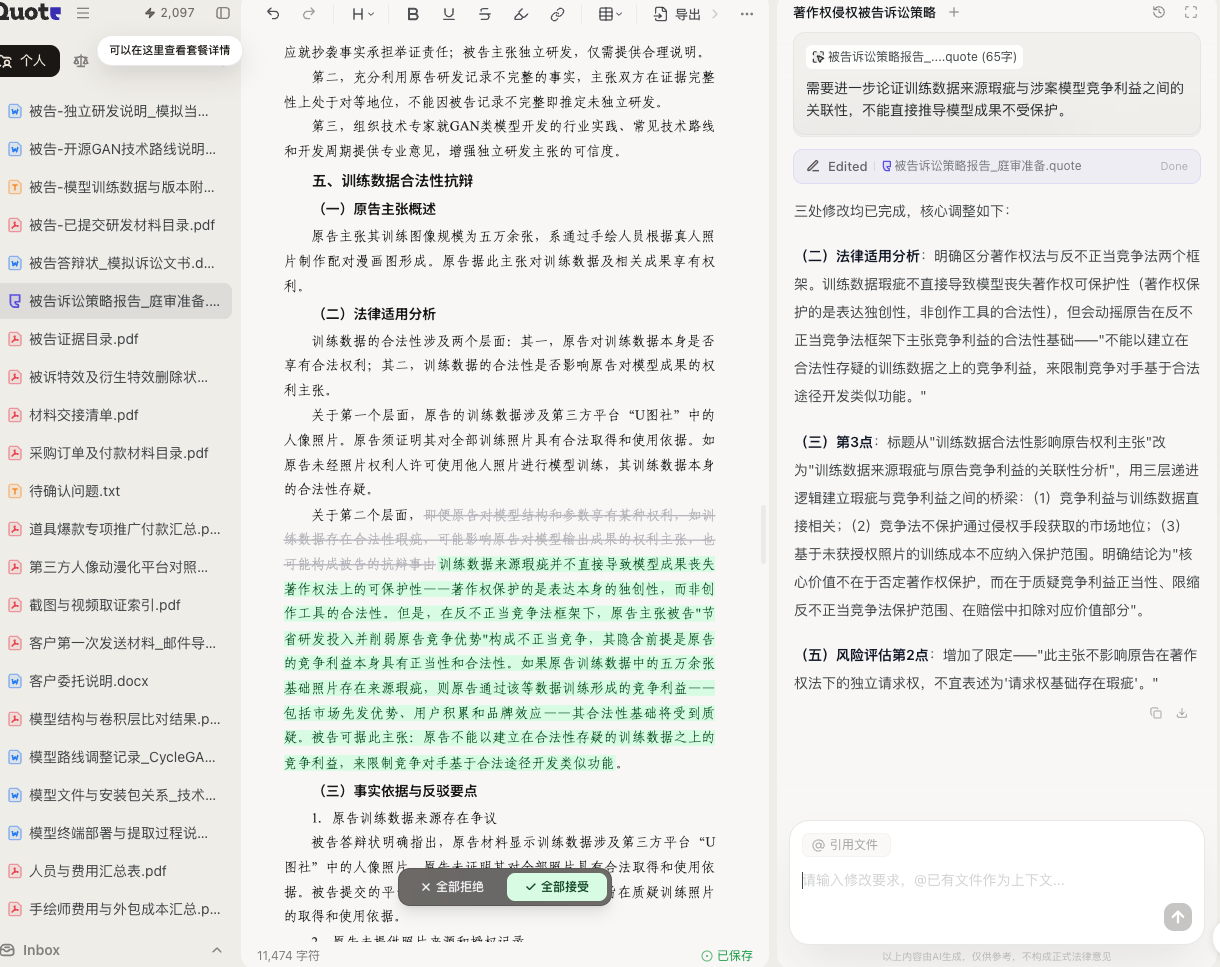Viewport: 1220px width, 967px height.
Task: Open file 被告-开源GAN技术路线说明...
Action: point(116,149)
